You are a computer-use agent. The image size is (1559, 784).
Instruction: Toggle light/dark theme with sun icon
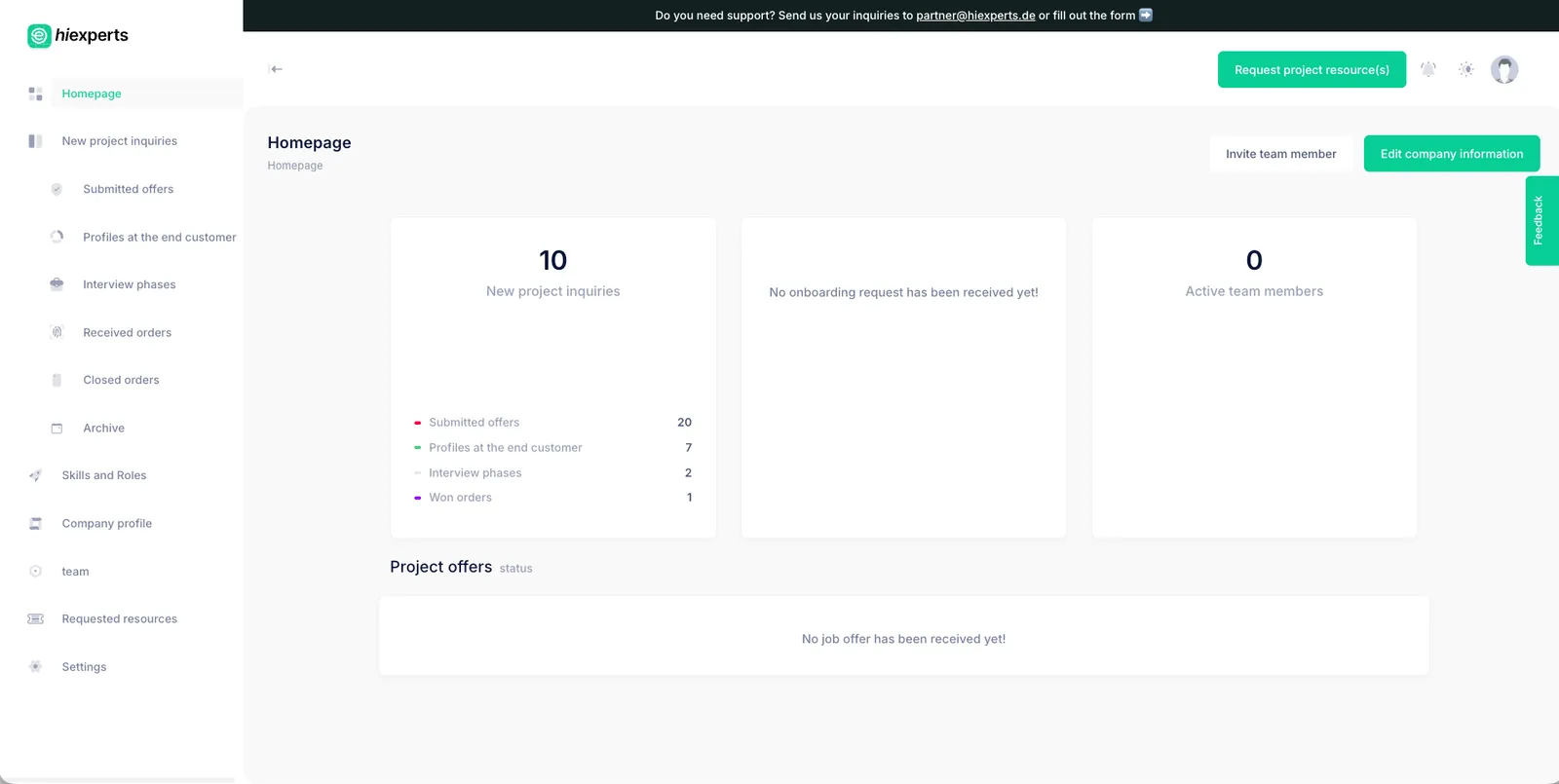pyautogui.click(x=1466, y=69)
